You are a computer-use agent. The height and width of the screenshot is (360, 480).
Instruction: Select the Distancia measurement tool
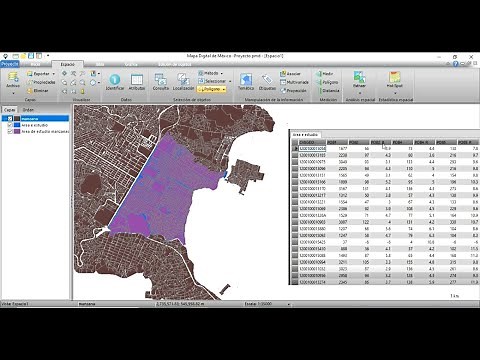[328, 90]
